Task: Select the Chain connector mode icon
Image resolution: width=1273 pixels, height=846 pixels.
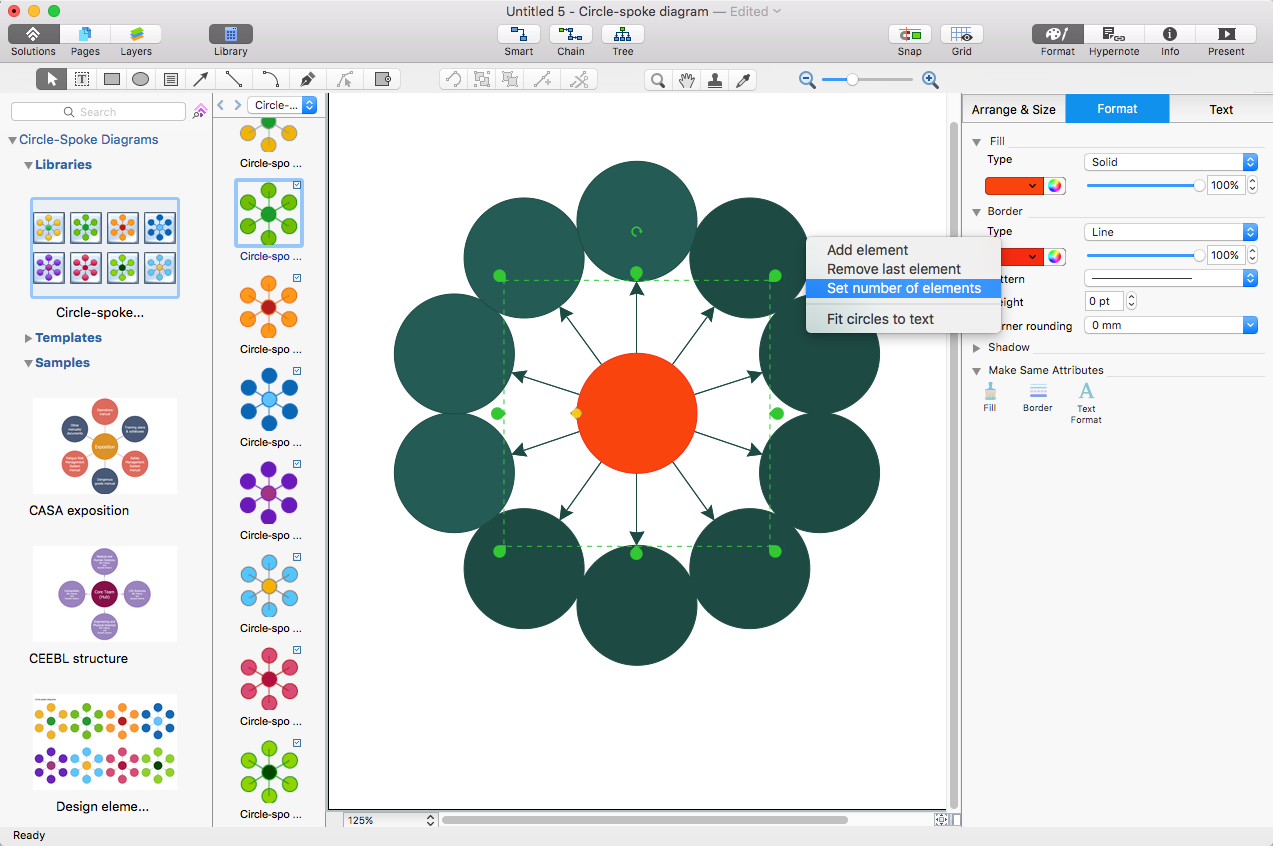Action: 571,34
